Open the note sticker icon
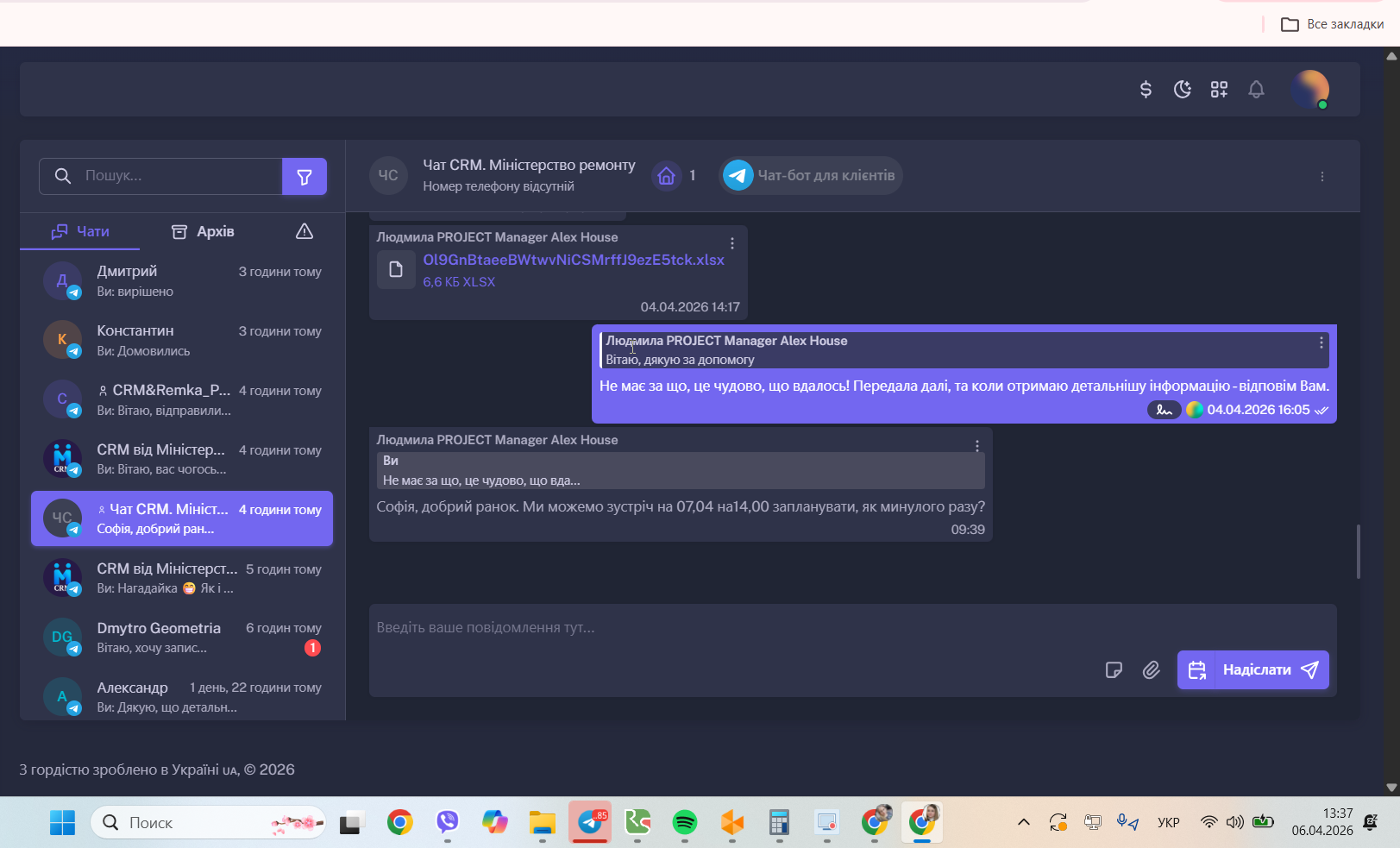The height and width of the screenshot is (848, 1400). [x=1114, y=670]
